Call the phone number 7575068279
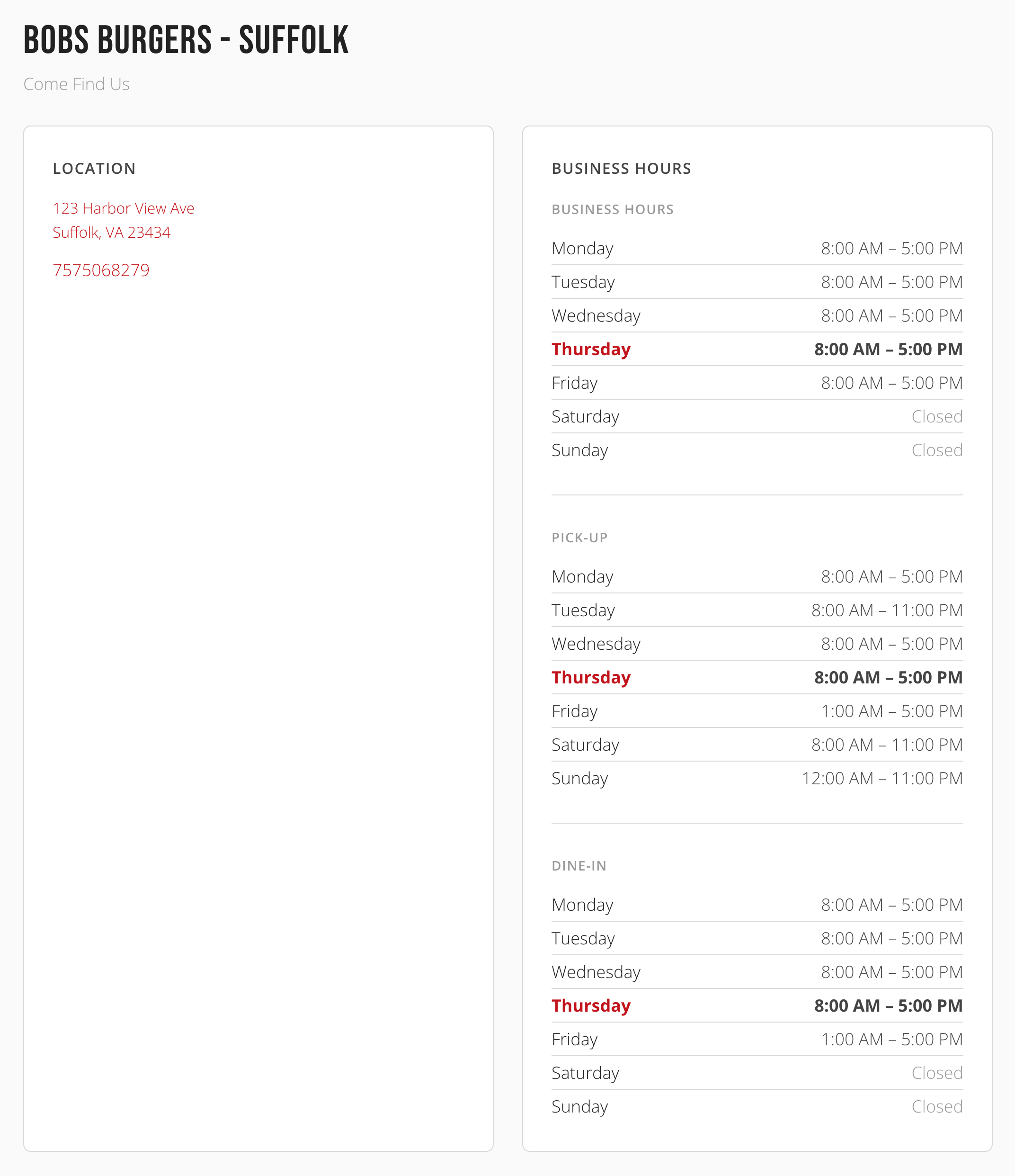Image resolution: width=1015 pixels, height=1176 pixels. pyautogui.click(x=101, y=270)
